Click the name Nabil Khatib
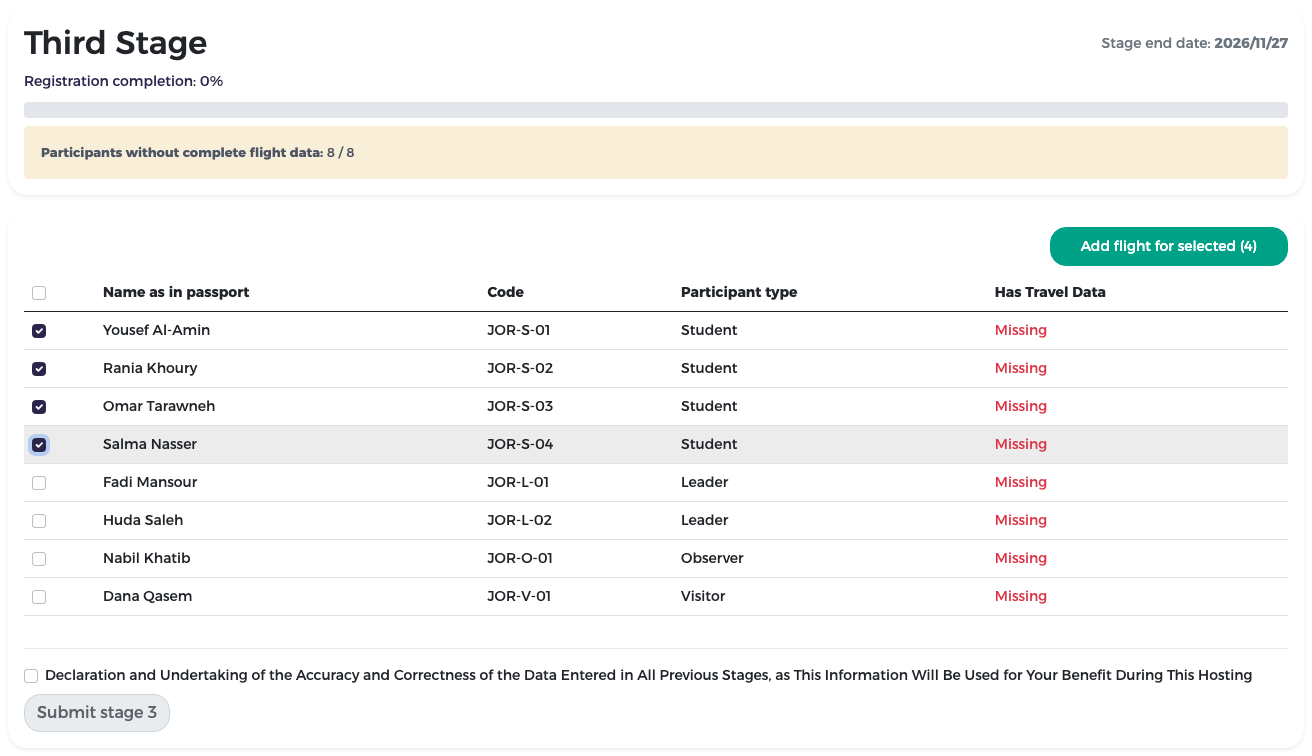Screen dimensions: 1312x756 click(x=146, y=558)
